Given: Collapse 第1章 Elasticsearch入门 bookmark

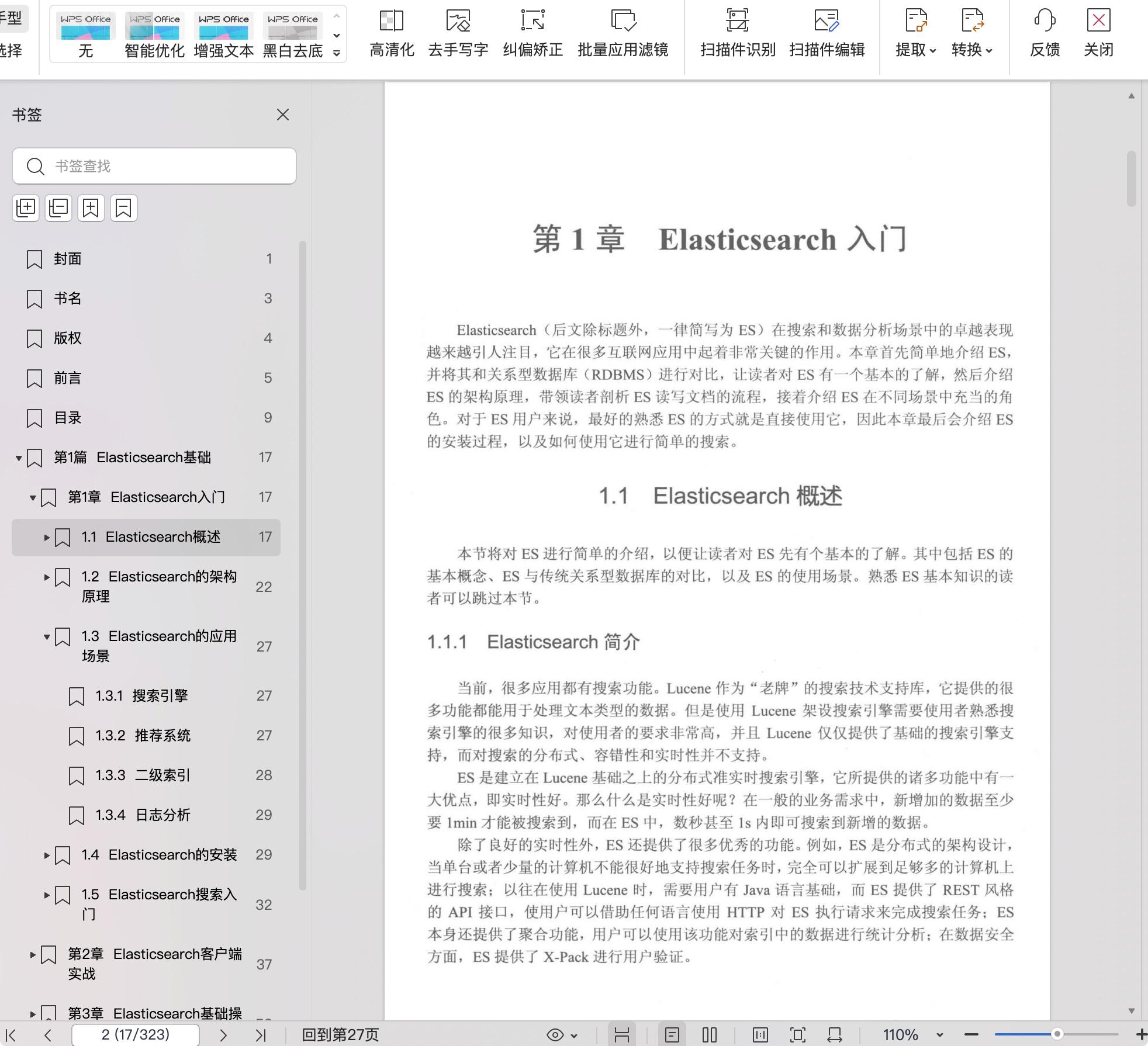Looking at the screenshot, I should point(33,497).
